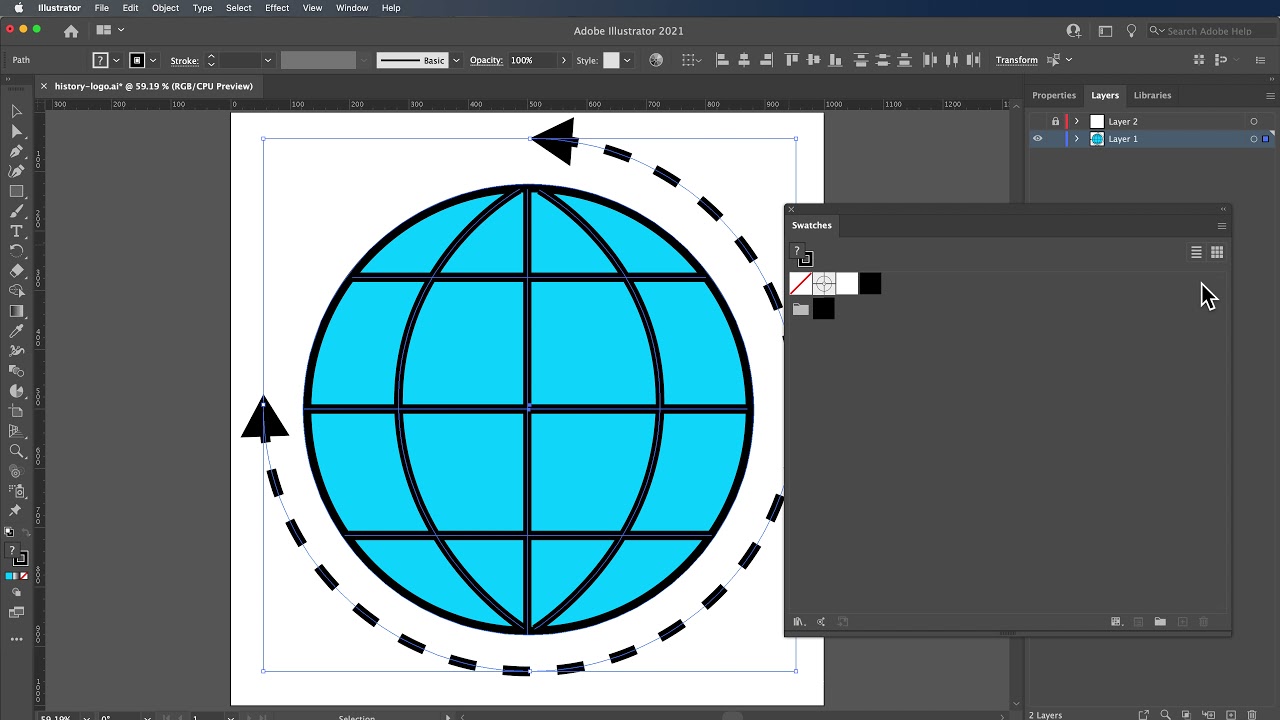Click Vertical Align Bottom icon
Viewport: 1280px width, 720px height.
click(x=836, y=60)
